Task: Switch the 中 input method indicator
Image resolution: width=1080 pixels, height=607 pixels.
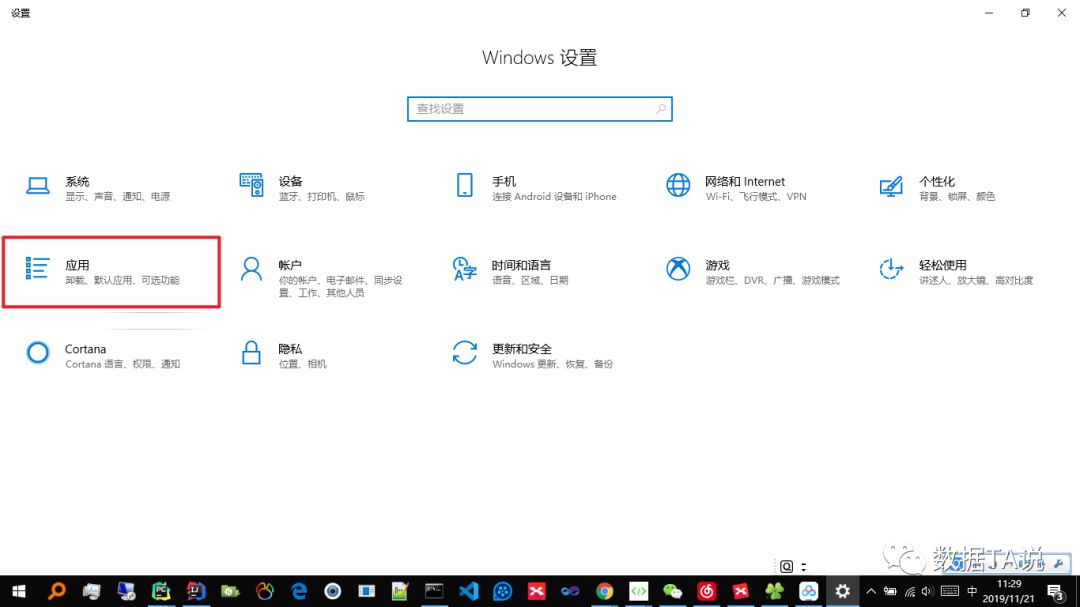Action: click(x=972, y=591)
